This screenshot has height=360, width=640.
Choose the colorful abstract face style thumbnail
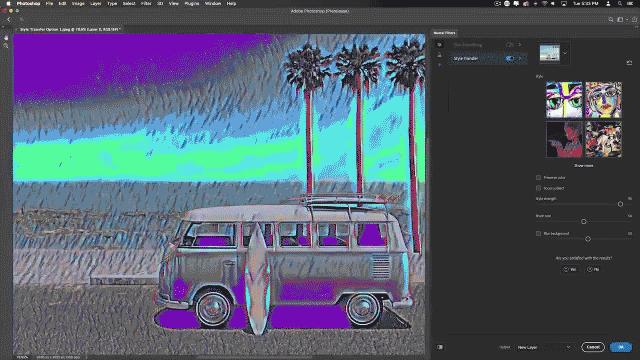(x=604, y=100)
